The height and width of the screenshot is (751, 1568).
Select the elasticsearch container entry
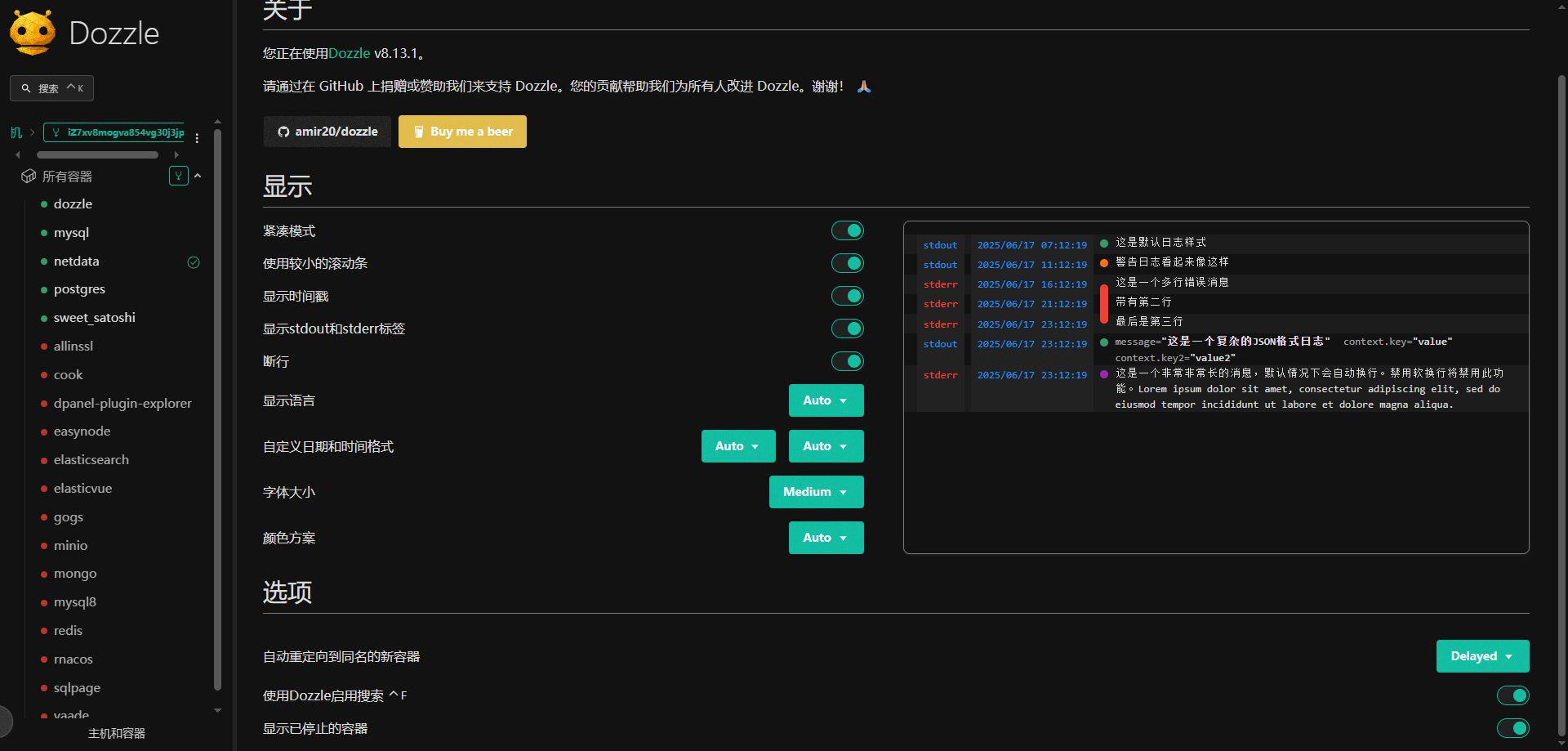pyautogui.click(x=91, y=460)
